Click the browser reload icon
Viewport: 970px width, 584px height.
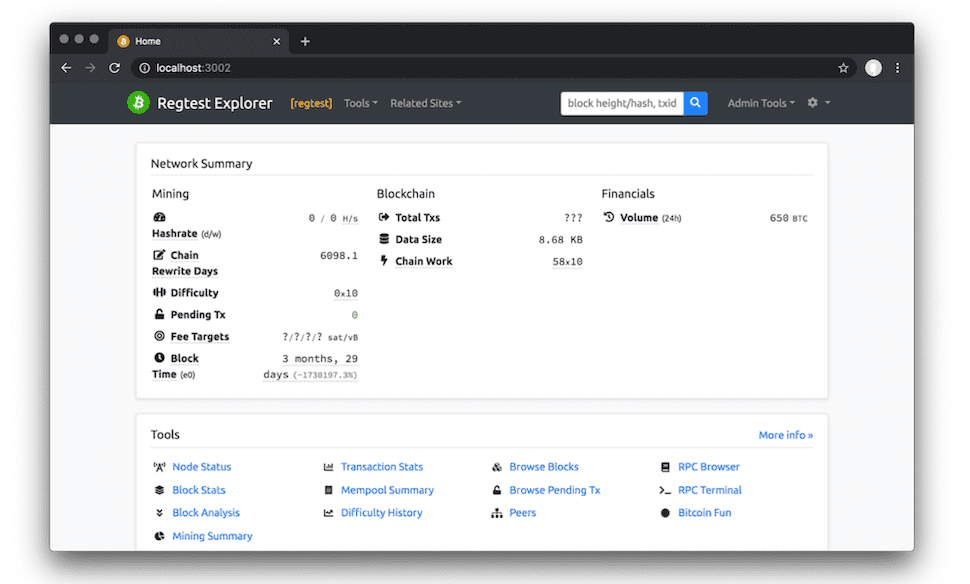114,68
